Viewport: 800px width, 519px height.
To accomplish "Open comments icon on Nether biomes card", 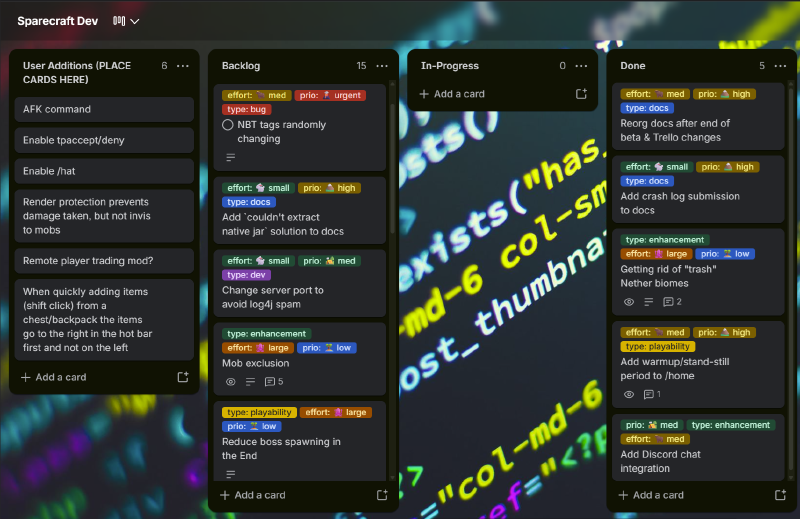I will 672,302.
